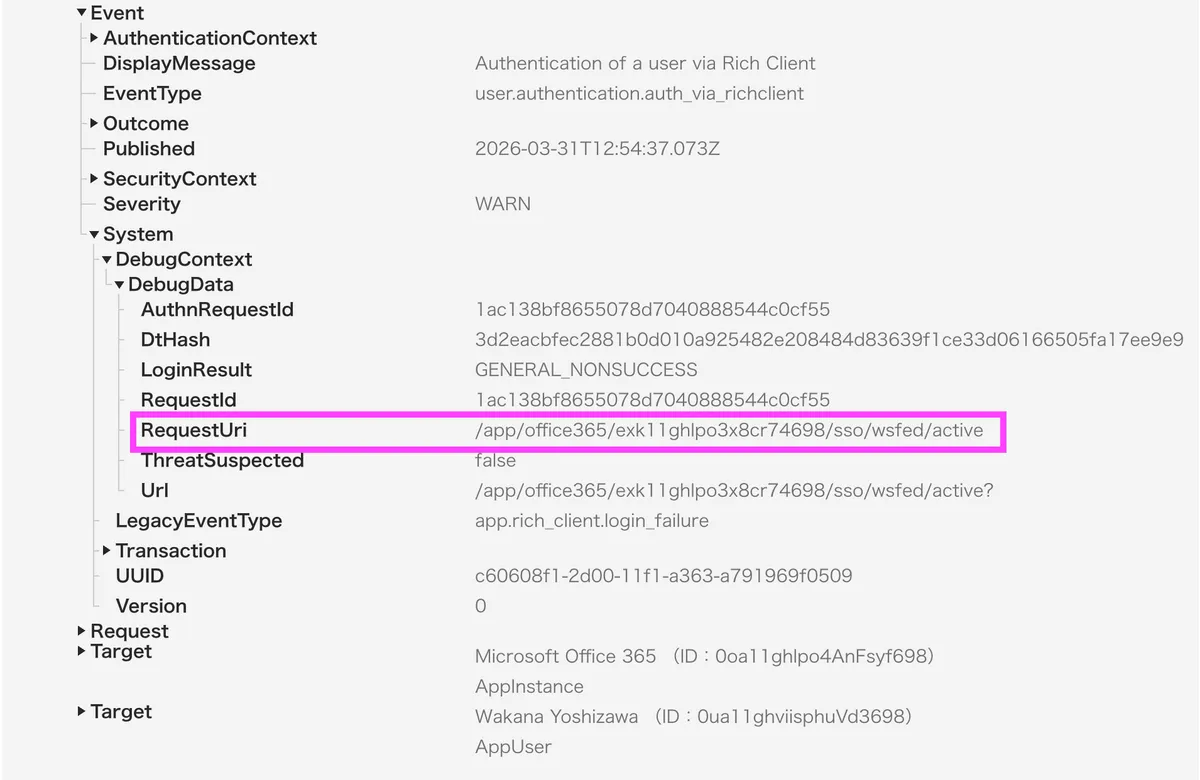Collapse the DebugContext node
1200x780 pixels.
pyautogui.click(x=107, y=260)
